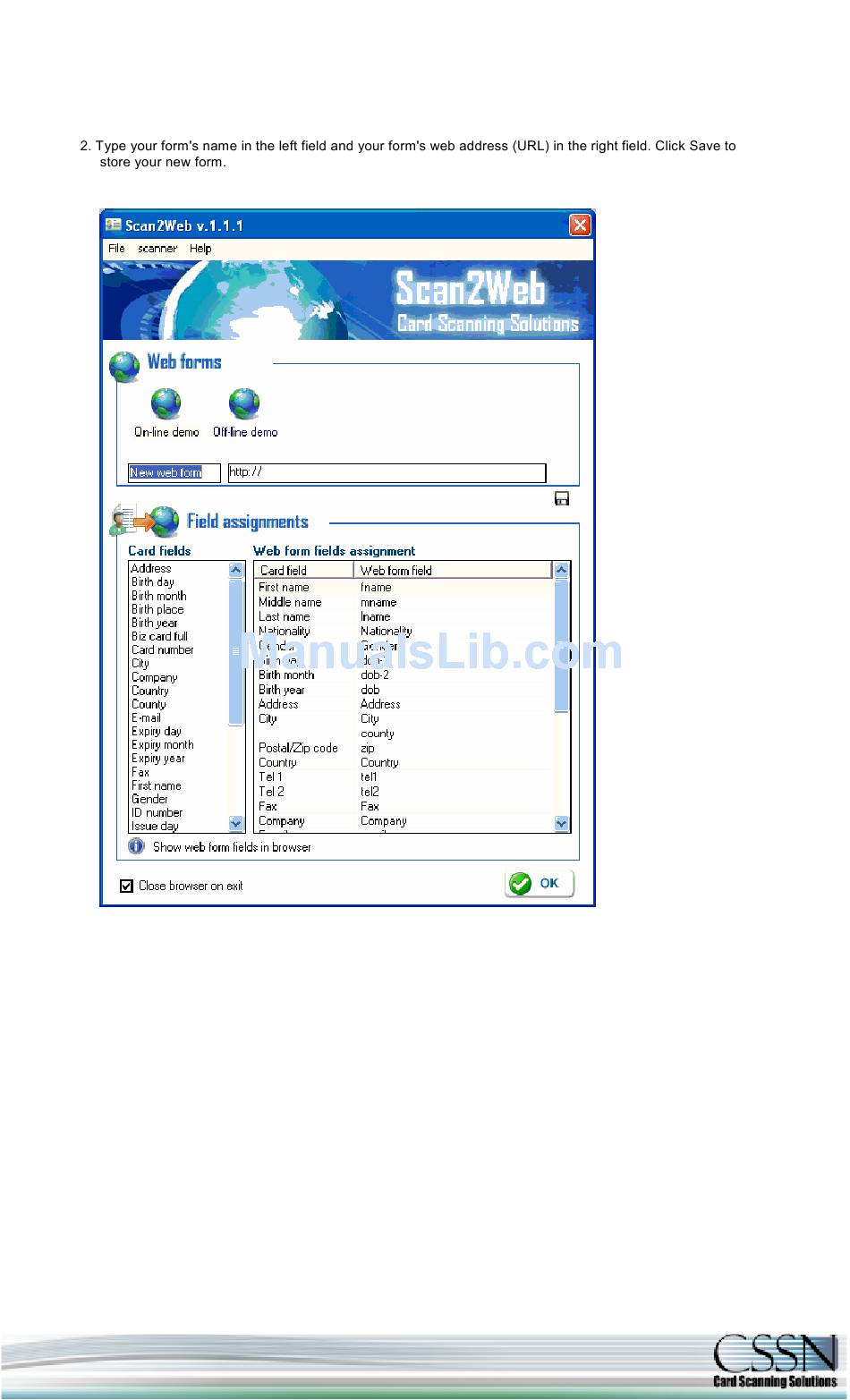Click the Card fields list scrollbar thumb
The width and height of the screenshot is (850, 1400).
(x=236, y=651)
